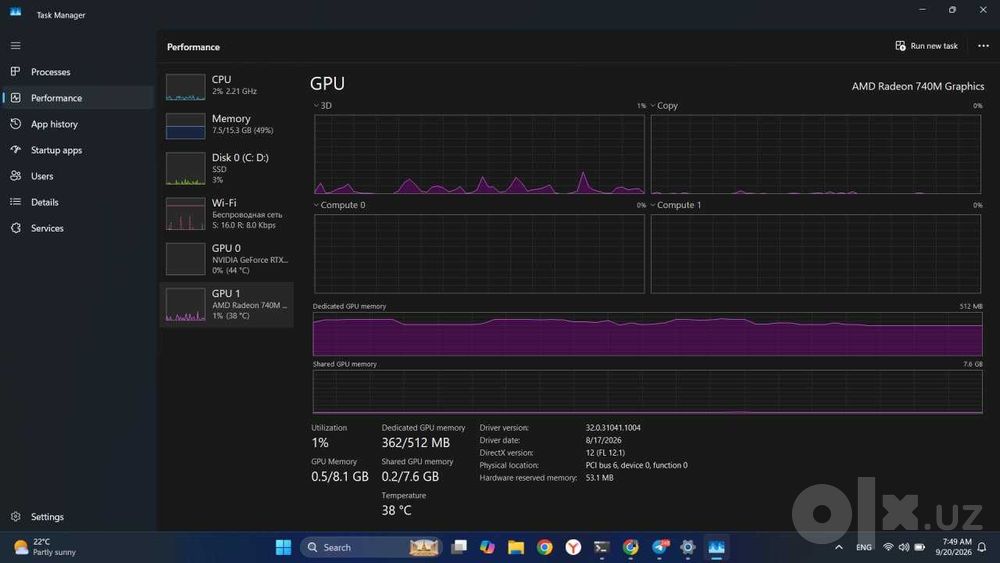Click the Users people icon
Viewport: 1000px width, 563px height.
click(x=15, y=175)
